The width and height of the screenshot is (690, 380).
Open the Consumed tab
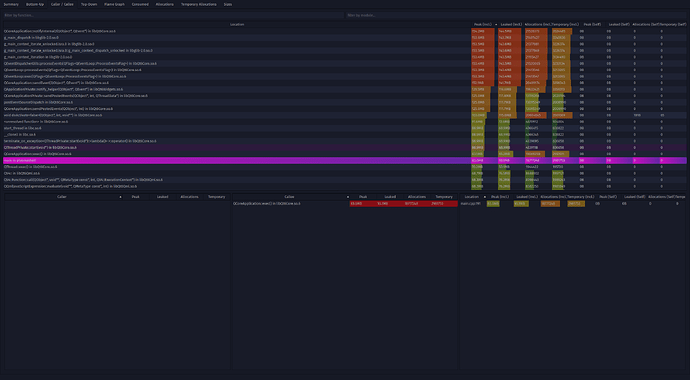pos(140,4)
